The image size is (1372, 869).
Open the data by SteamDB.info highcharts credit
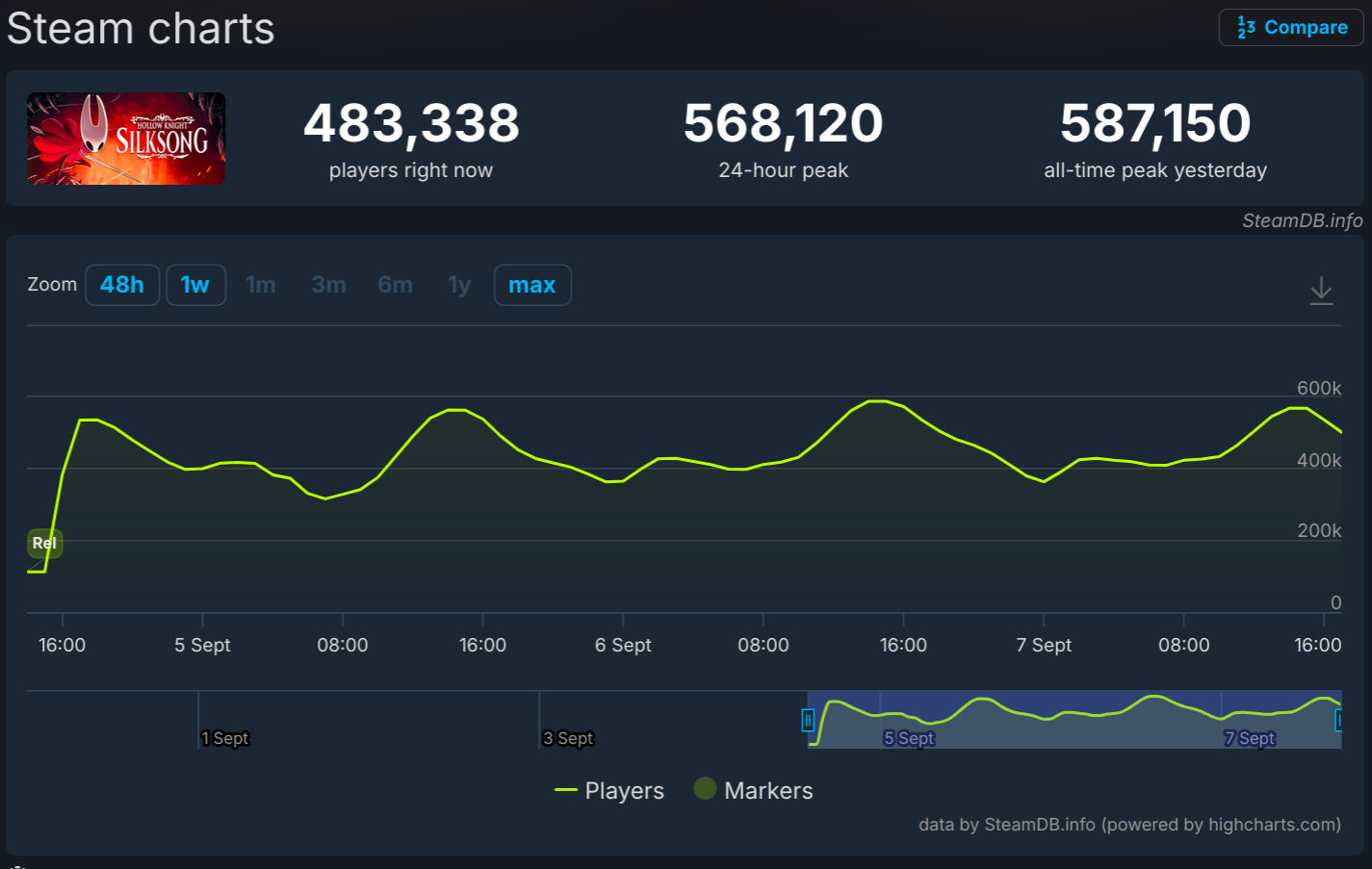coord(1129,825)
